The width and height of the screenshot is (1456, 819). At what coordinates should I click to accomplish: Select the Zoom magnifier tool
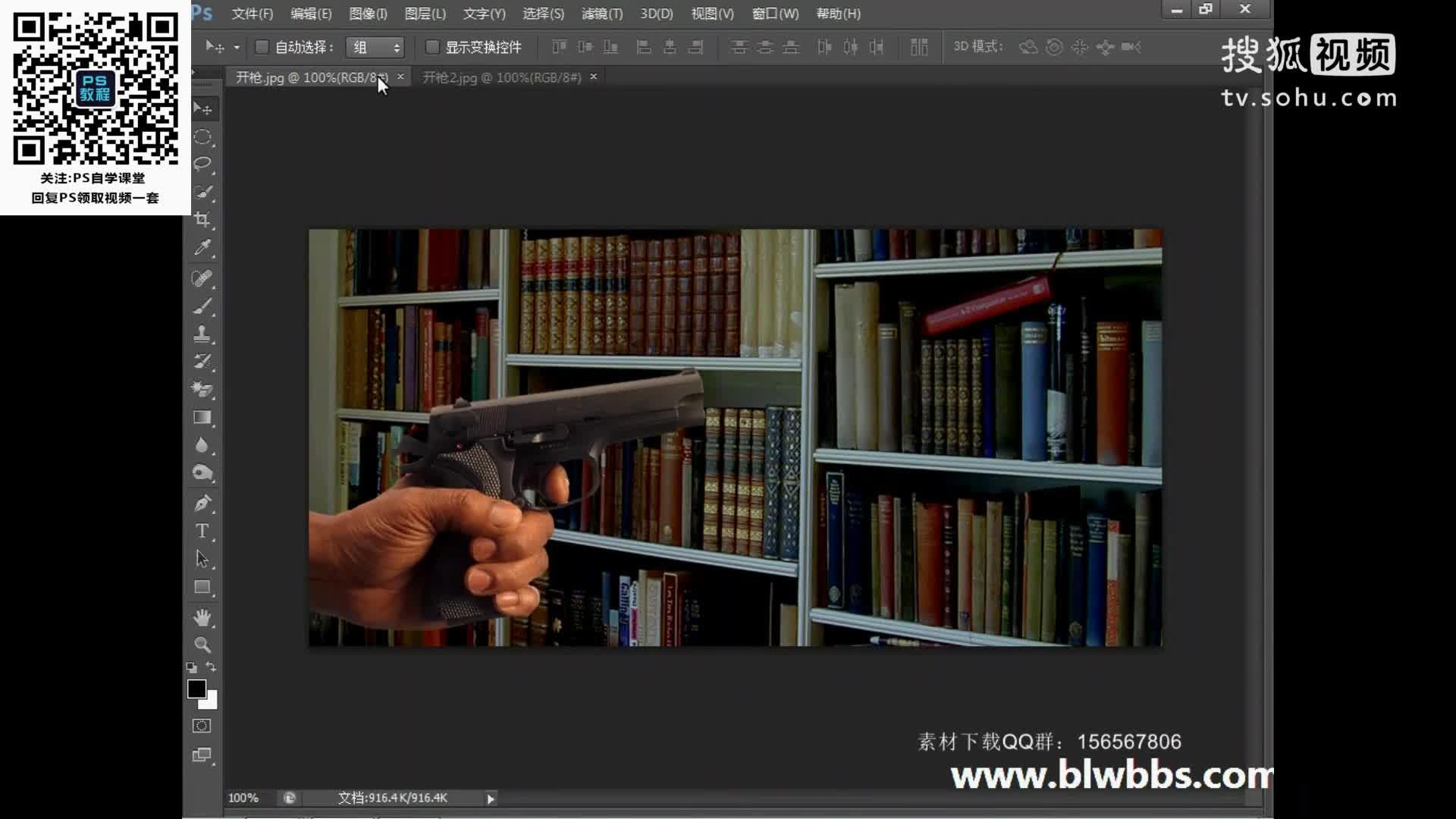pos(202,645)
